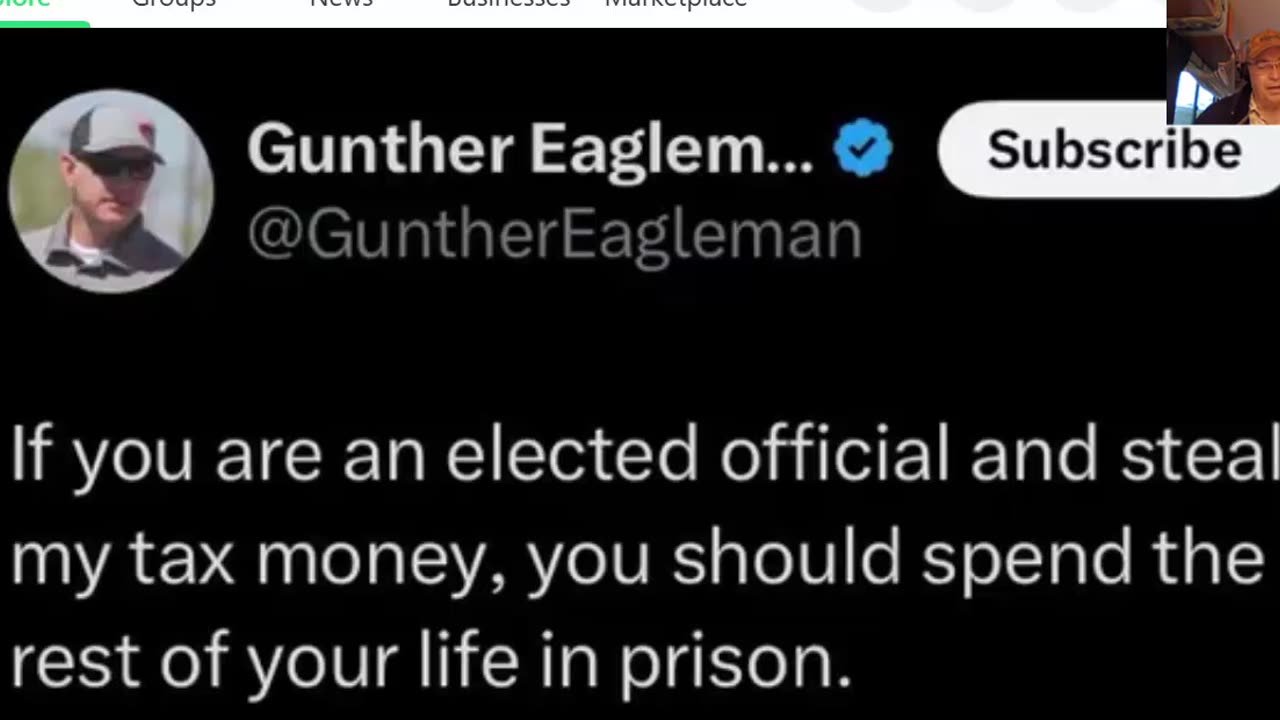Image resolution: width=1280 pixels, height=720 pixels.
Task: Click the webcam overlay thumbnail
Action: click(x=1223, y=62)
